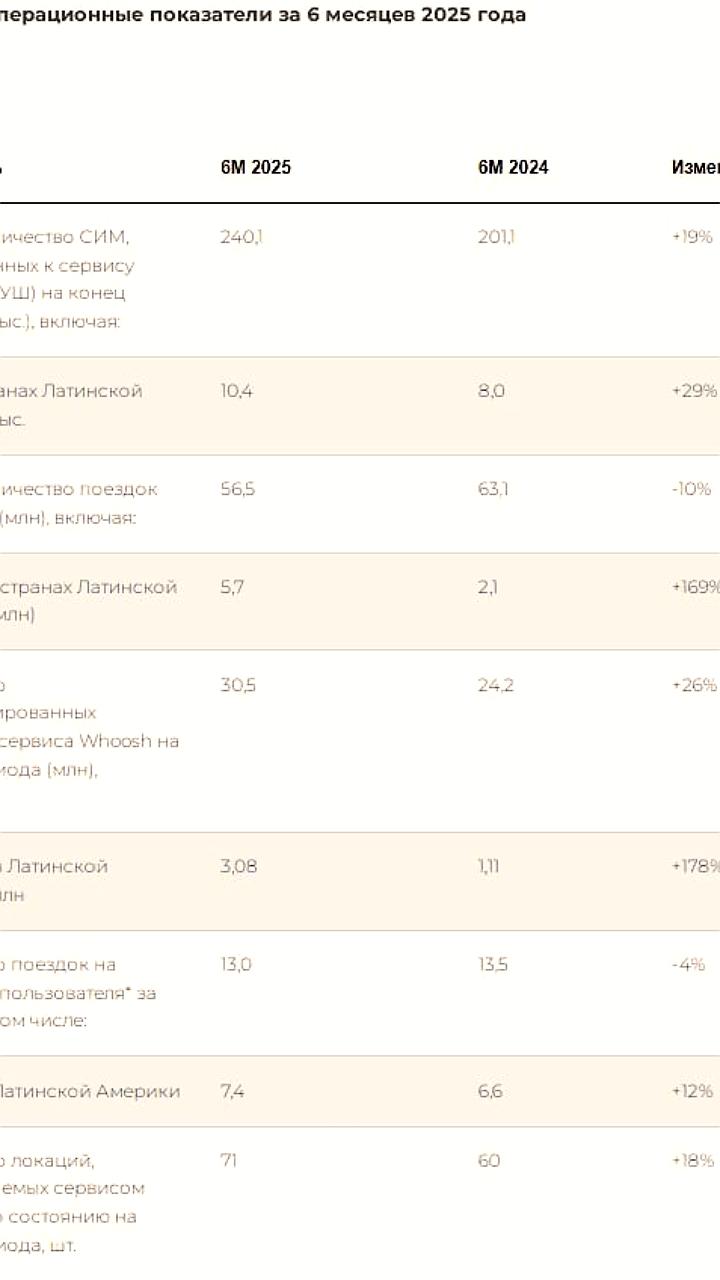Click the 6М 2025 column header
Viewport: 720px width, 1280px height.
click(x=256, y=168)
